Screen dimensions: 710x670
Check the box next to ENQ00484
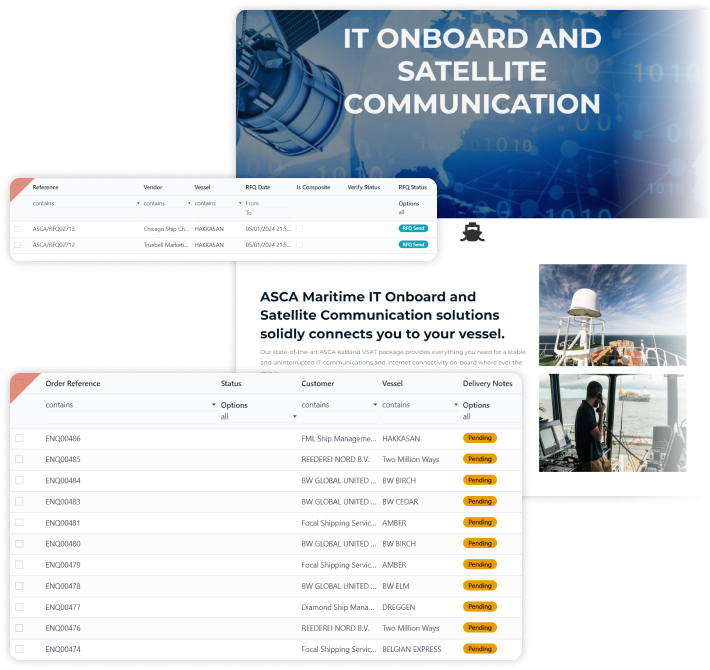(19, 480)
